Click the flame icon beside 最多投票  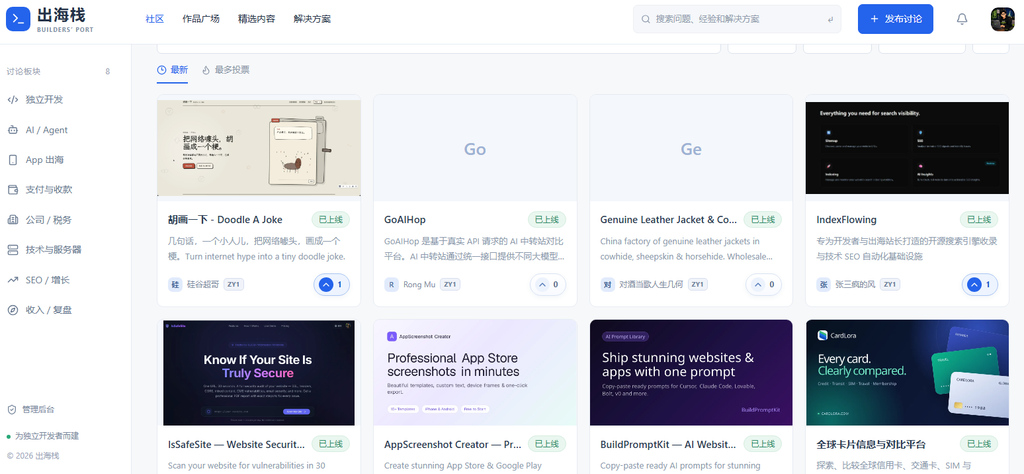click(206, 70)
